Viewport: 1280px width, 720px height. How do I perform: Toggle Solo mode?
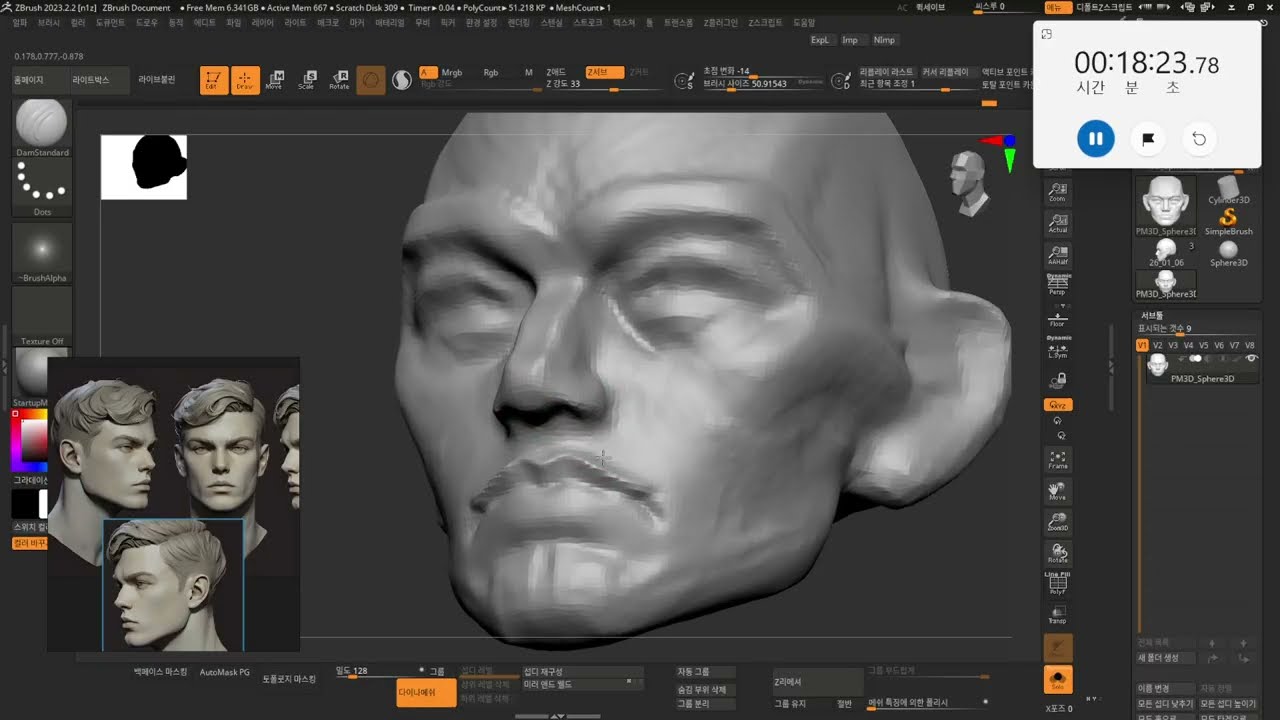pyautogui.click(x=1058, y=680)
